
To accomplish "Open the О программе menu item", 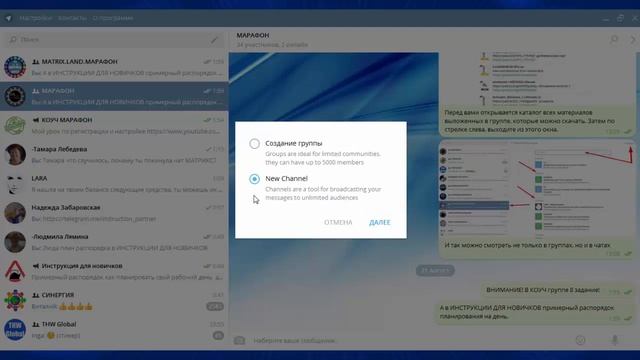I will (113, 18).
